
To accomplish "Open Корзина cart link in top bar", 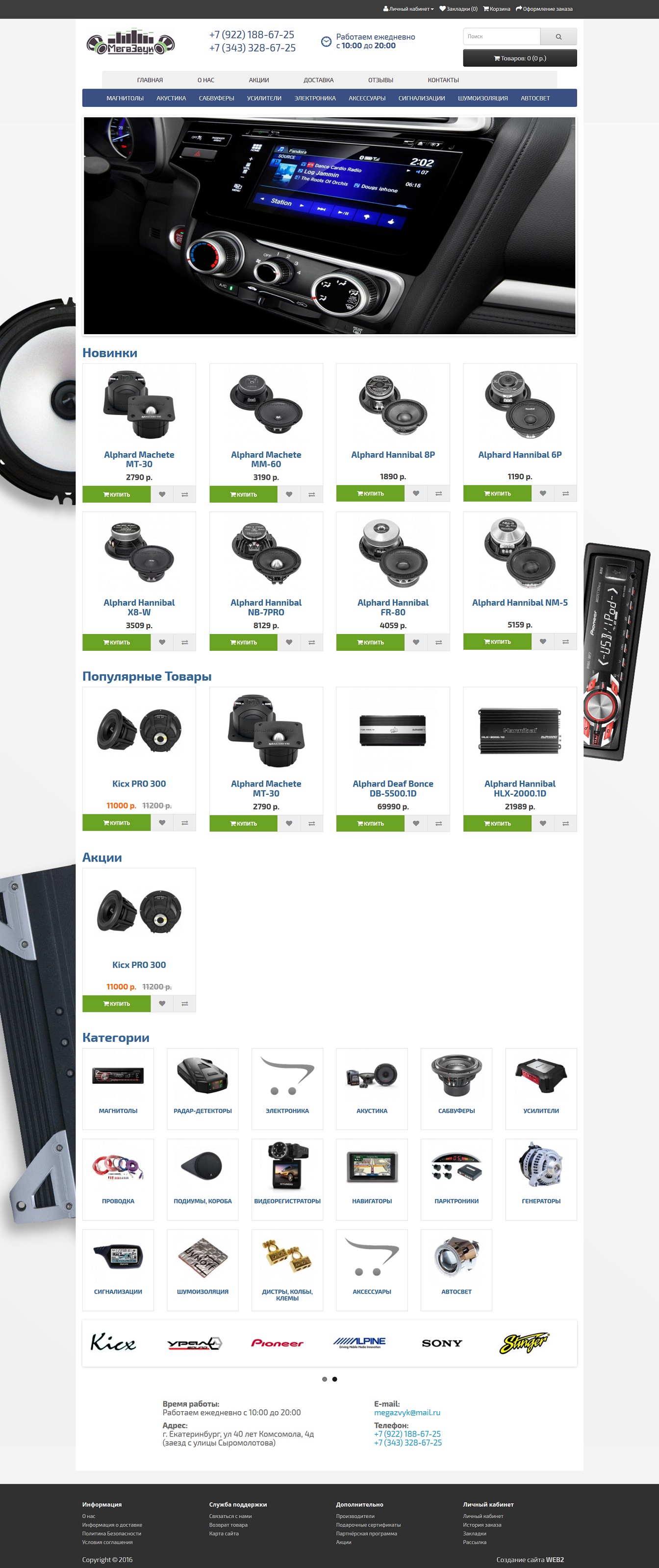I will pyautogui.click(x=496, y=9).
